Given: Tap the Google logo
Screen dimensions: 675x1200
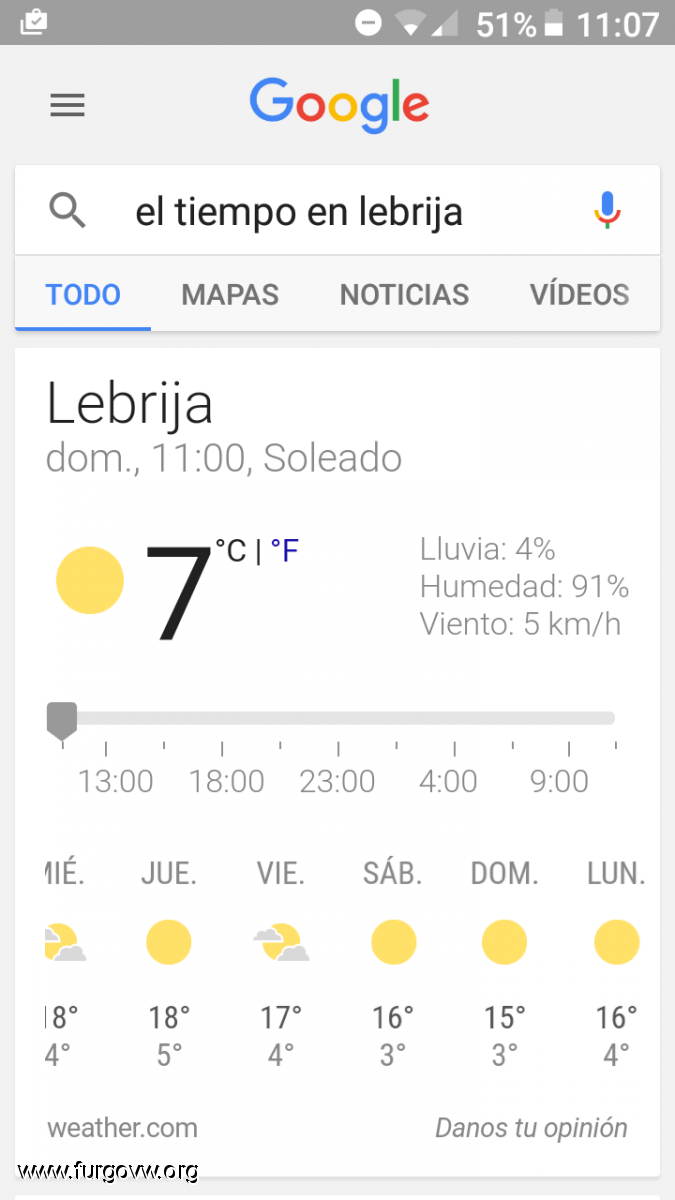Looking at the screenshot, I should click(339, 104).
